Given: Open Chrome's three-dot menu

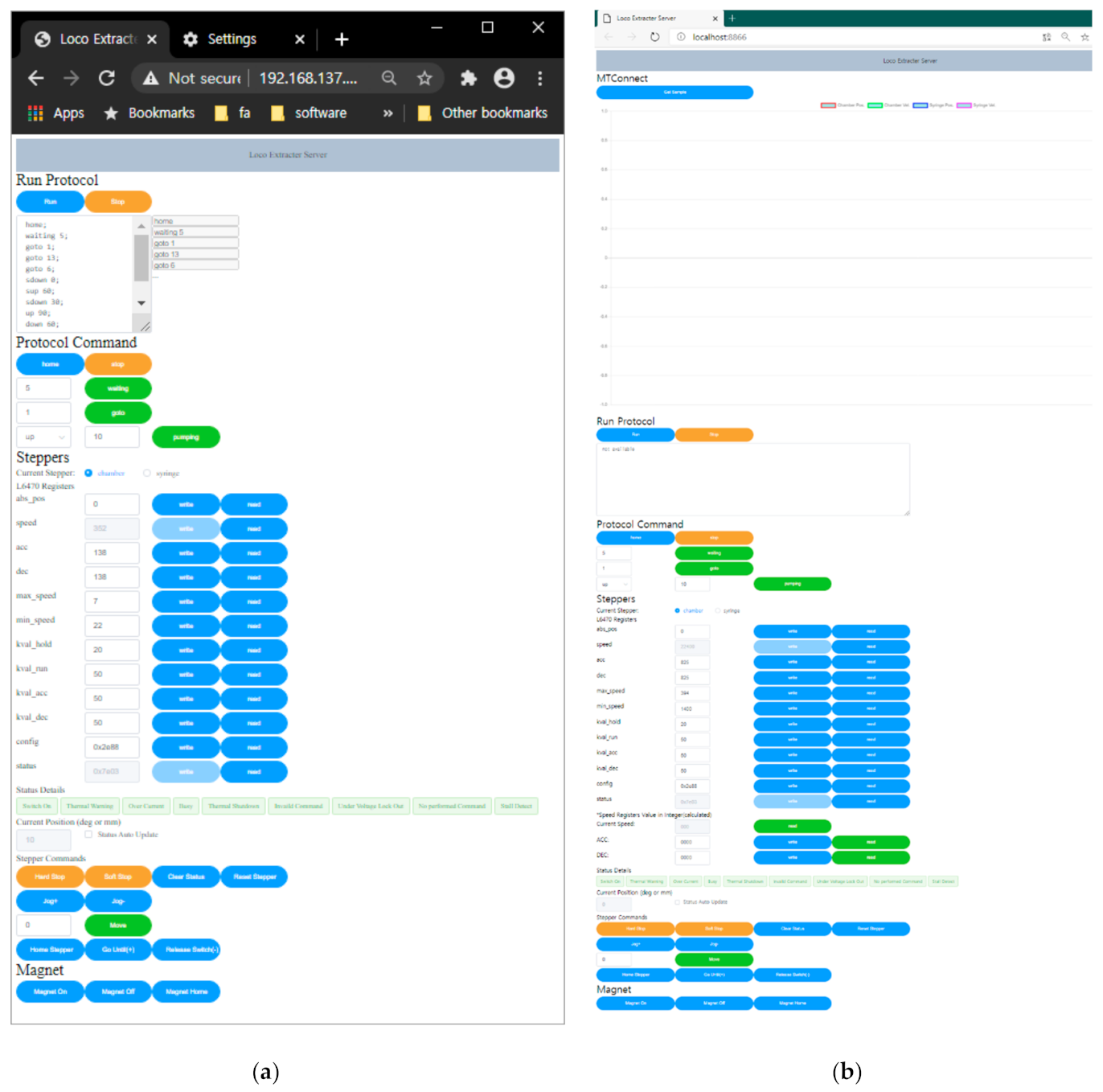Looking at the screenshot, I should point(540,78).
